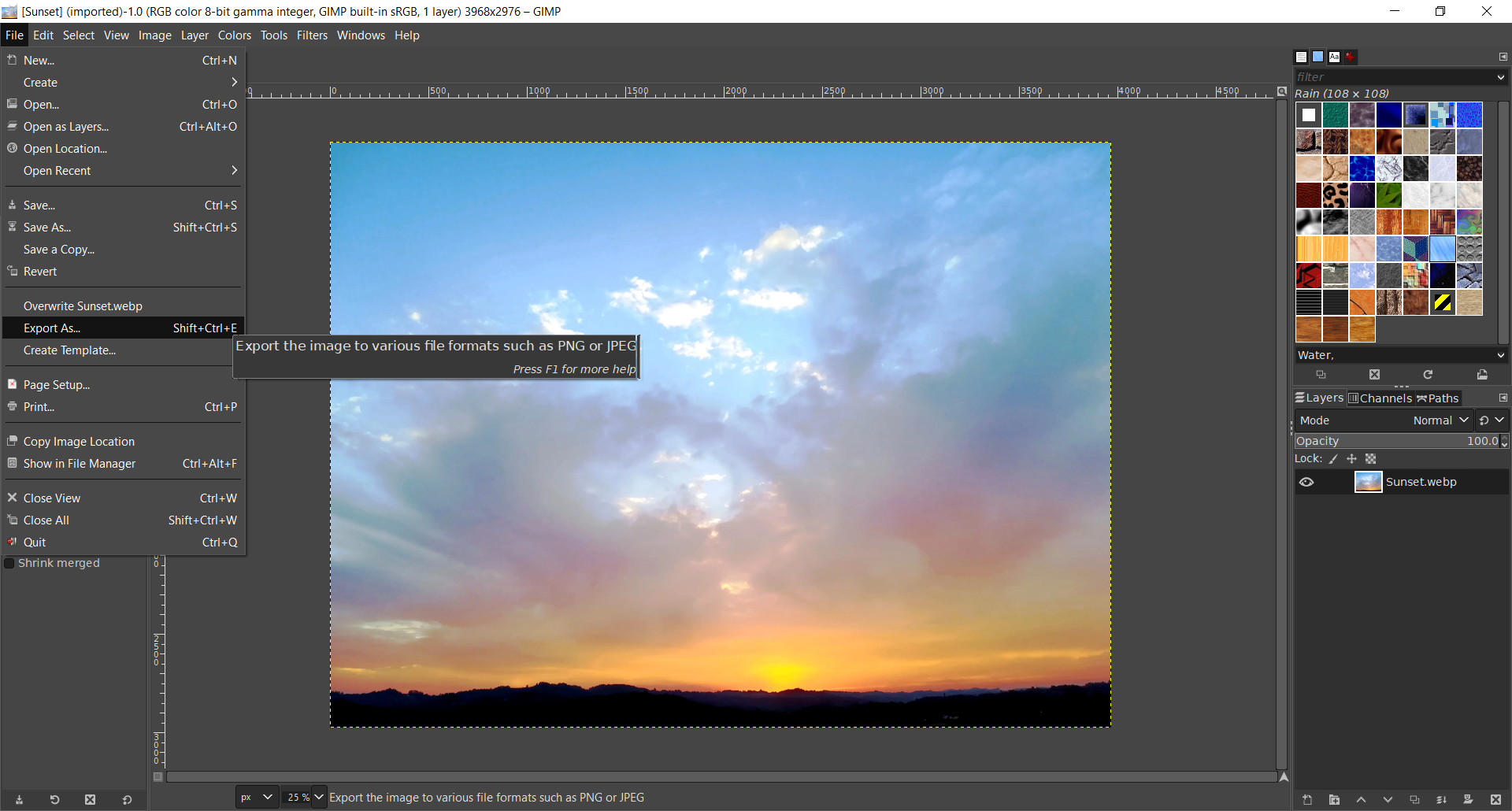The width and height of the screenshot is (1512, 811).
Task: Delete the layer using the bottom icon
Action: (1495, 800)
